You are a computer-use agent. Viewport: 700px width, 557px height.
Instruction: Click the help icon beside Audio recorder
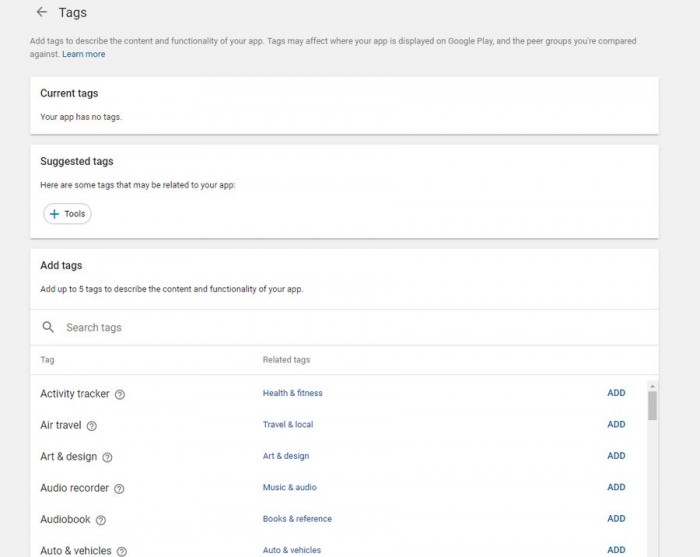pyautogui.click(x=119, y=488)
